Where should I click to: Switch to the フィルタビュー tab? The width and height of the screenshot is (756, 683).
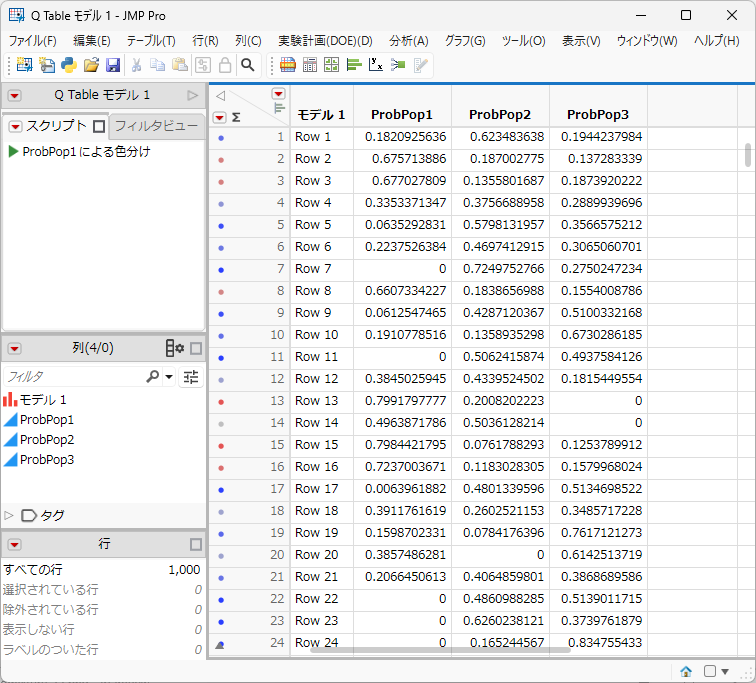(156, 126)
